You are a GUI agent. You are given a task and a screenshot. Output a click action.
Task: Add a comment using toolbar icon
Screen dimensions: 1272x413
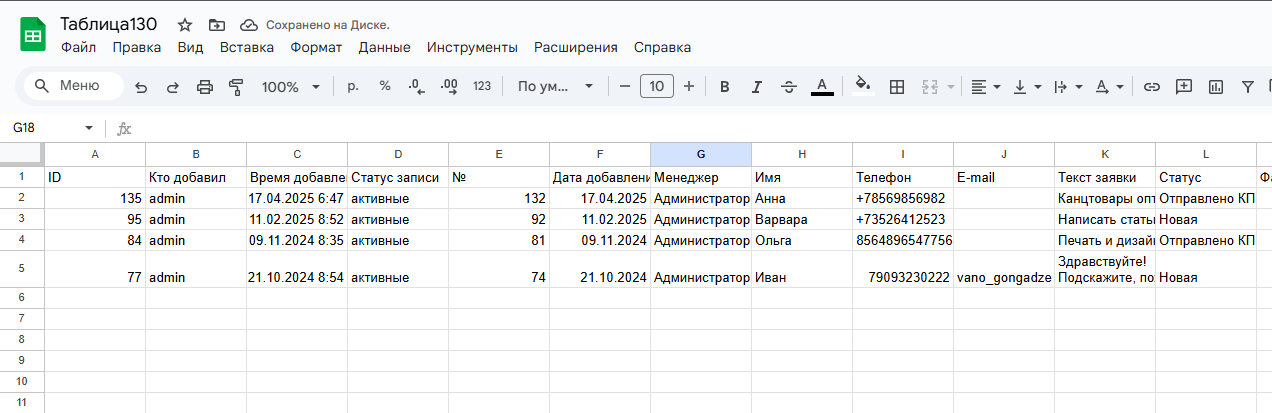tap(1184, 87)
